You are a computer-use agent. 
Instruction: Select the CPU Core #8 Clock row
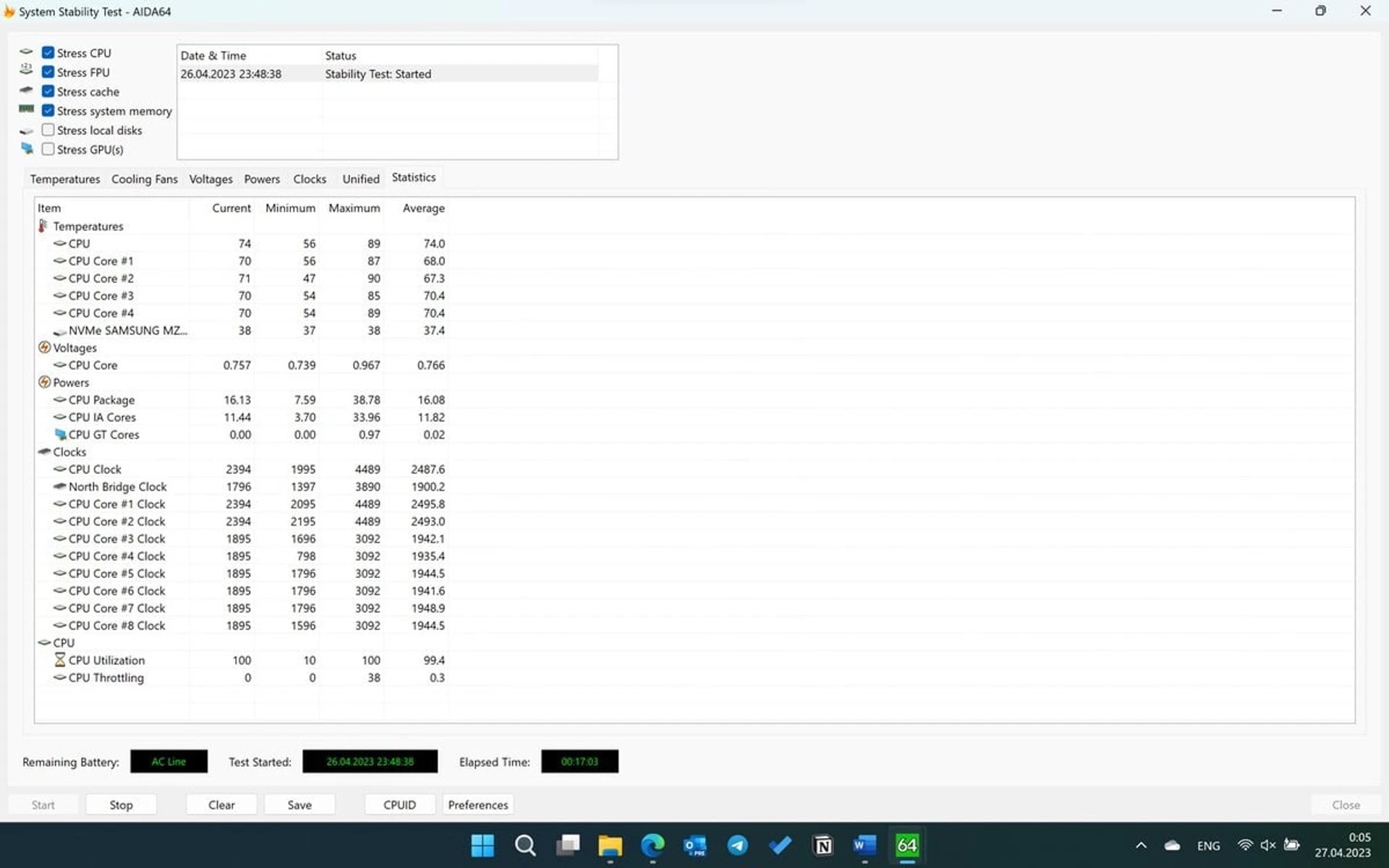point(242,626)
